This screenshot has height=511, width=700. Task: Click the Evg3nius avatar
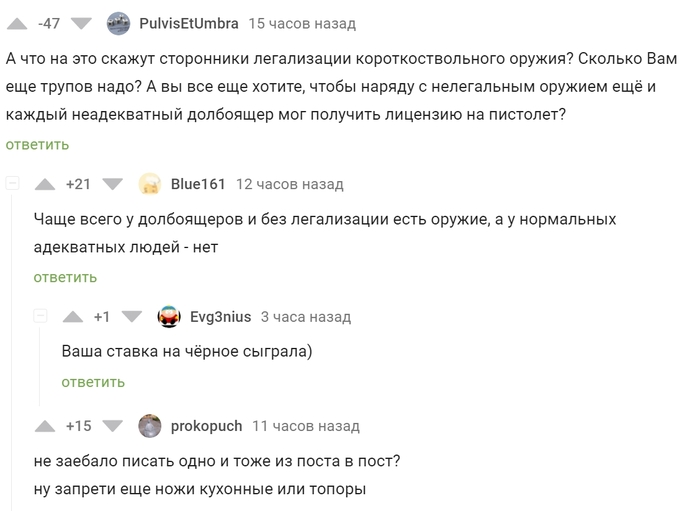point(169,317)
